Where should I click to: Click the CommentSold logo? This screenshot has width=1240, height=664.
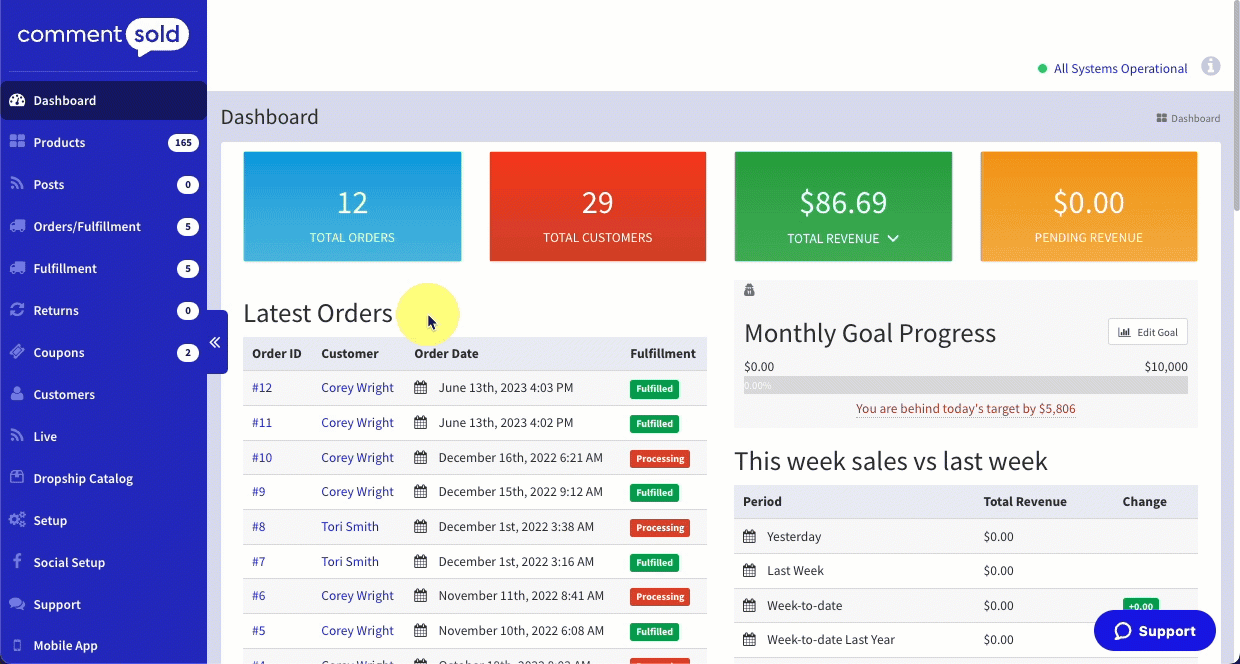click(x=103, y=37)
